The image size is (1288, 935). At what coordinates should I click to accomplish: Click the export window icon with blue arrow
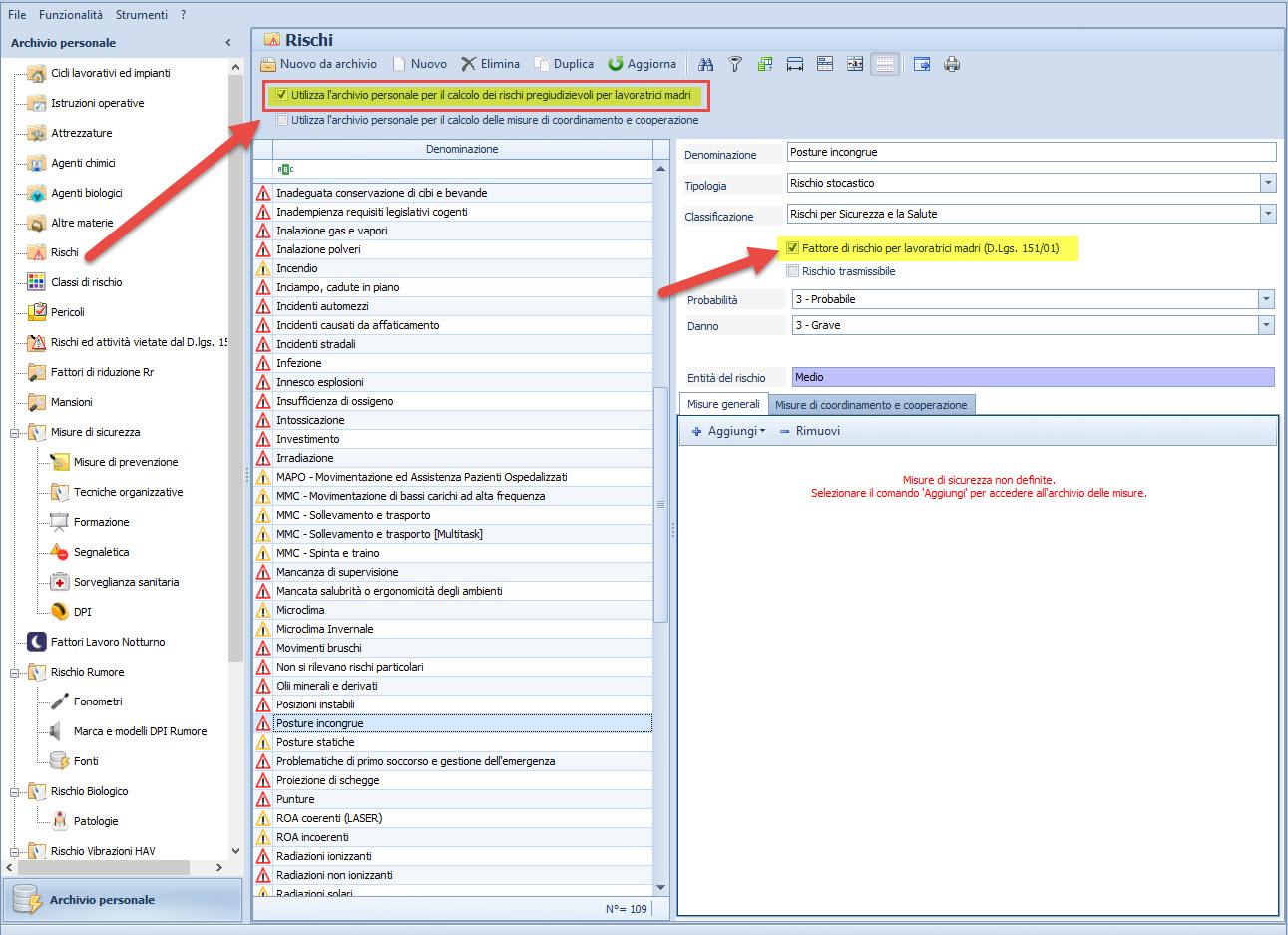click(922, 64)
